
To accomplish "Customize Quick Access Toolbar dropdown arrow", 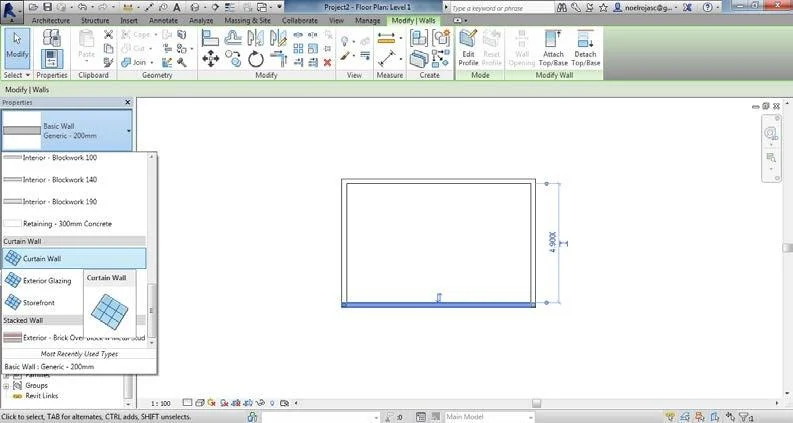I will click(x=279, y=7).
